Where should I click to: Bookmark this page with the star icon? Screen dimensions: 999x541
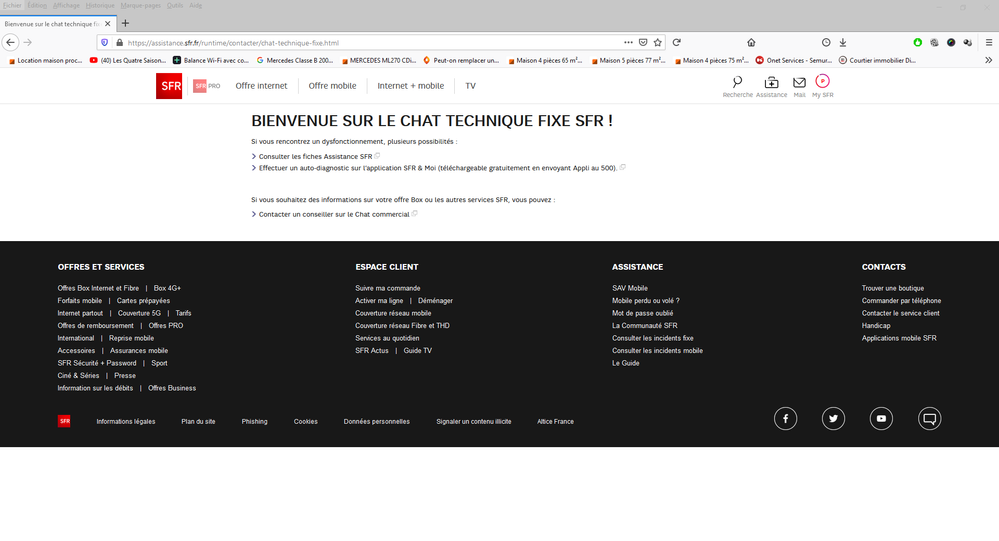(x=657, y=43)
